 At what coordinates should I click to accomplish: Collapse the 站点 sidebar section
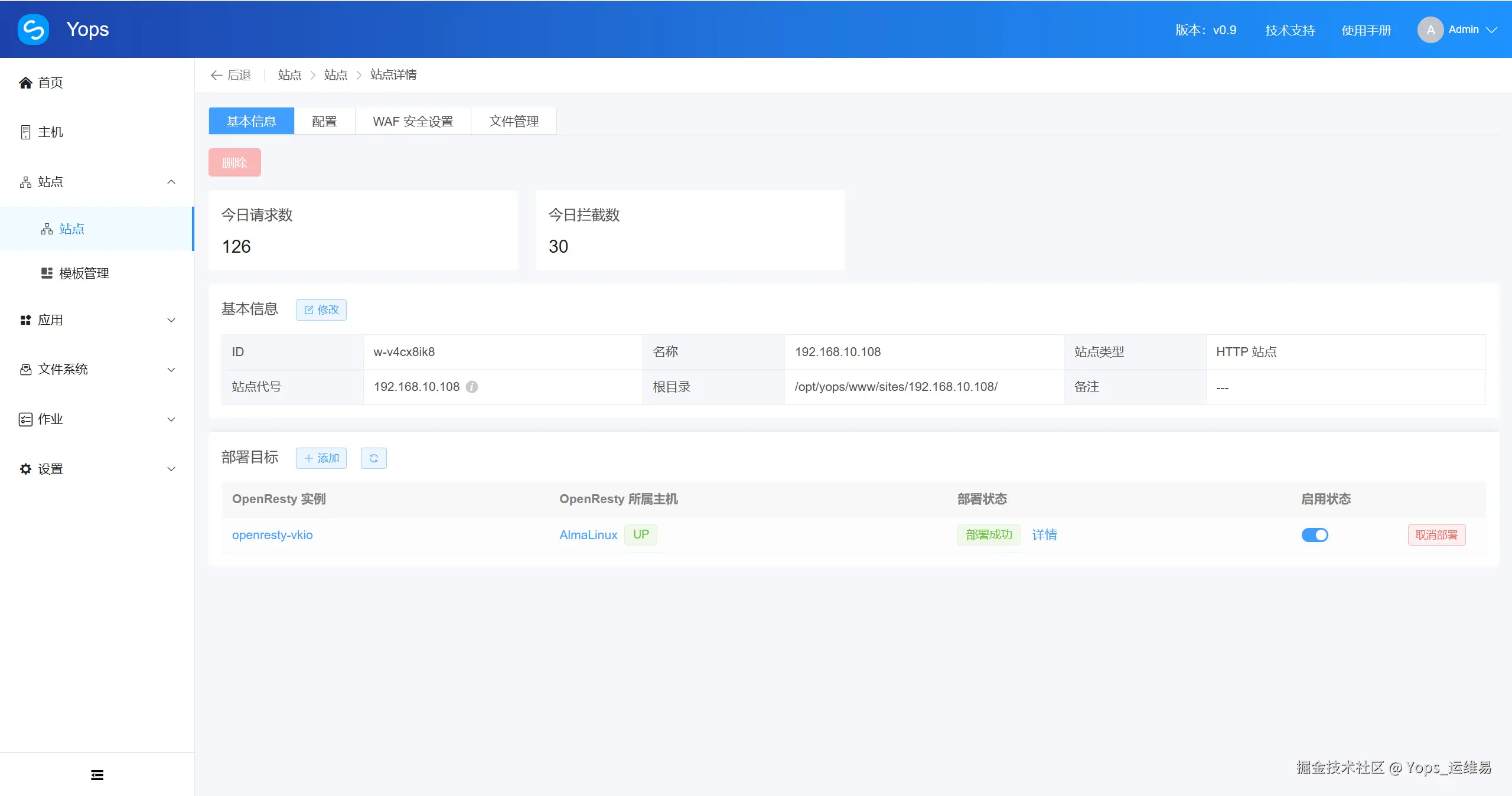coord(171,182)
